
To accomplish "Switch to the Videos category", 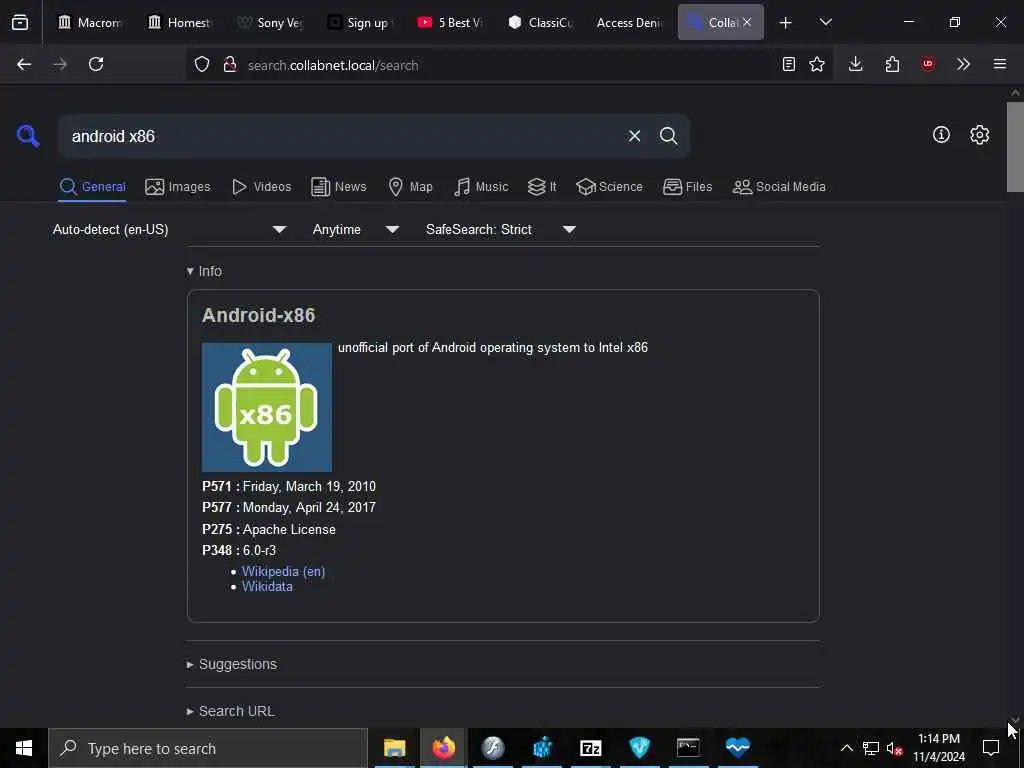I will point(261,187).
